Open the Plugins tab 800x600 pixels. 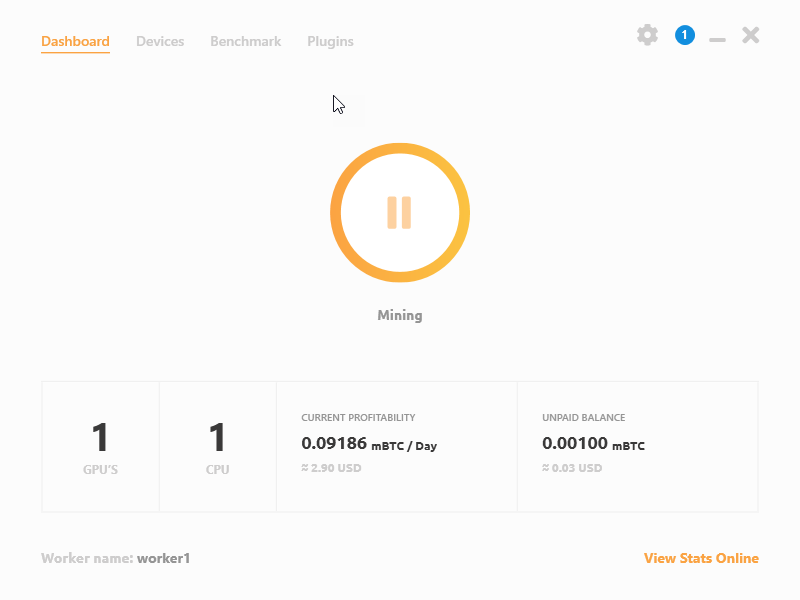click(330, 41)
